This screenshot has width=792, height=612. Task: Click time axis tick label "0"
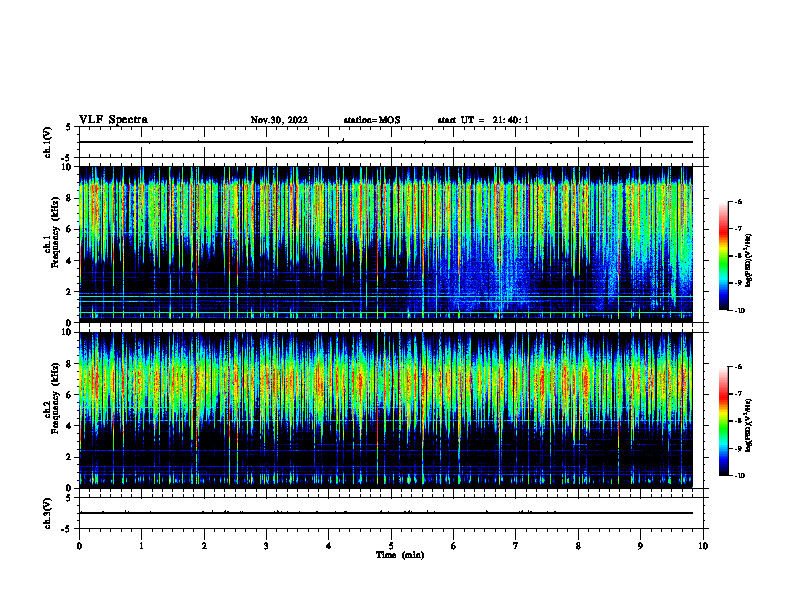click(x=79, y=546)
